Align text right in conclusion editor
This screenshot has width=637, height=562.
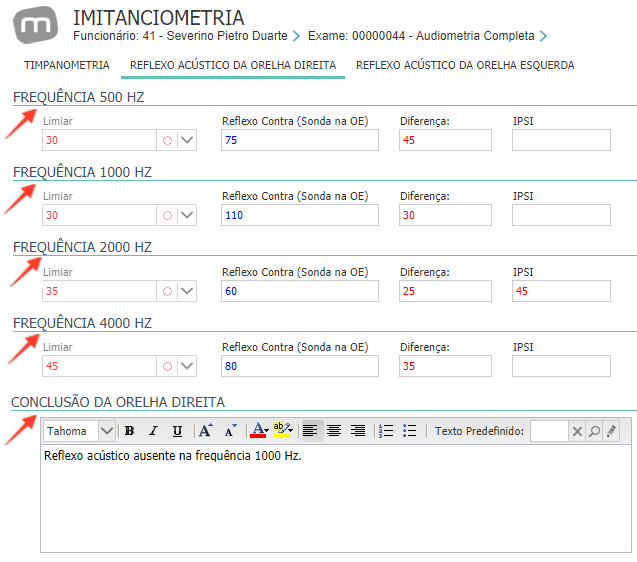(358, 431)
